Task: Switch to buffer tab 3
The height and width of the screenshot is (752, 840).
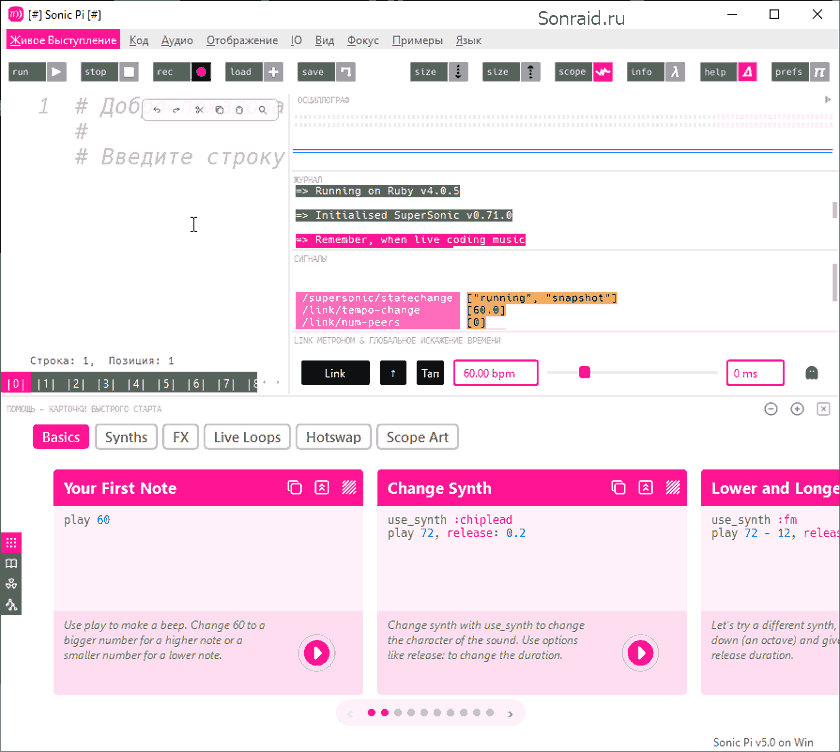Action: 106,383
